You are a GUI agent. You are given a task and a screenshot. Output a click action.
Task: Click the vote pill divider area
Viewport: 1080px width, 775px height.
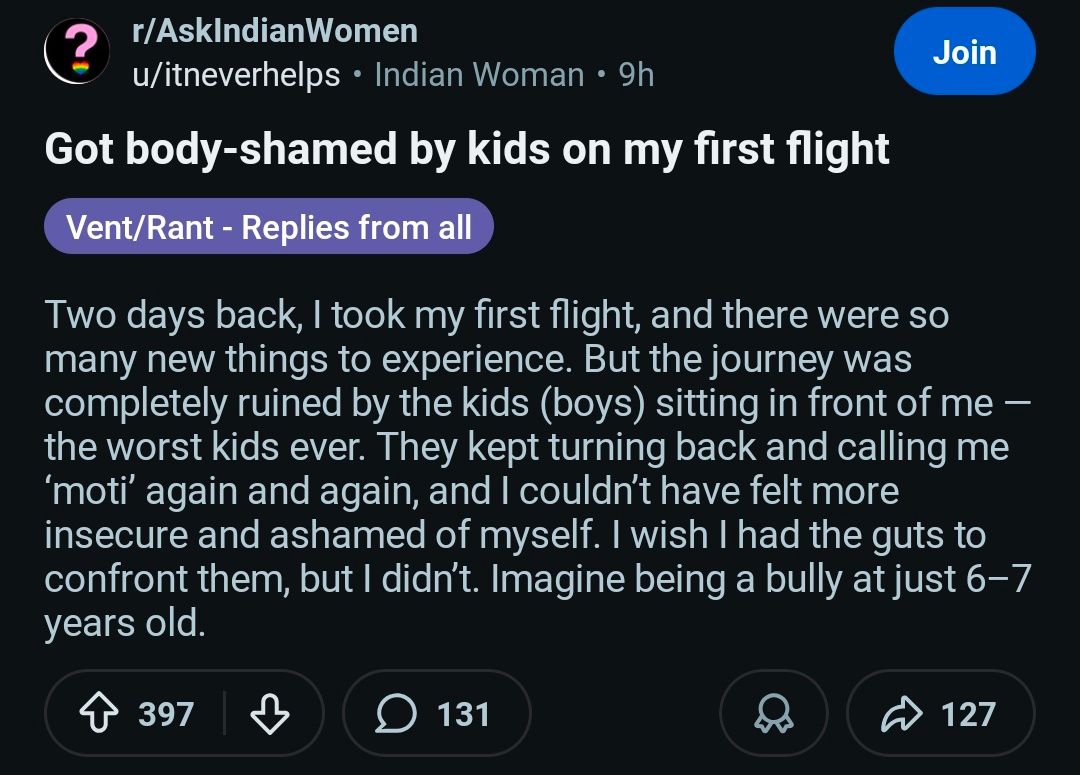pyautogui.click(x=224, y=714)
